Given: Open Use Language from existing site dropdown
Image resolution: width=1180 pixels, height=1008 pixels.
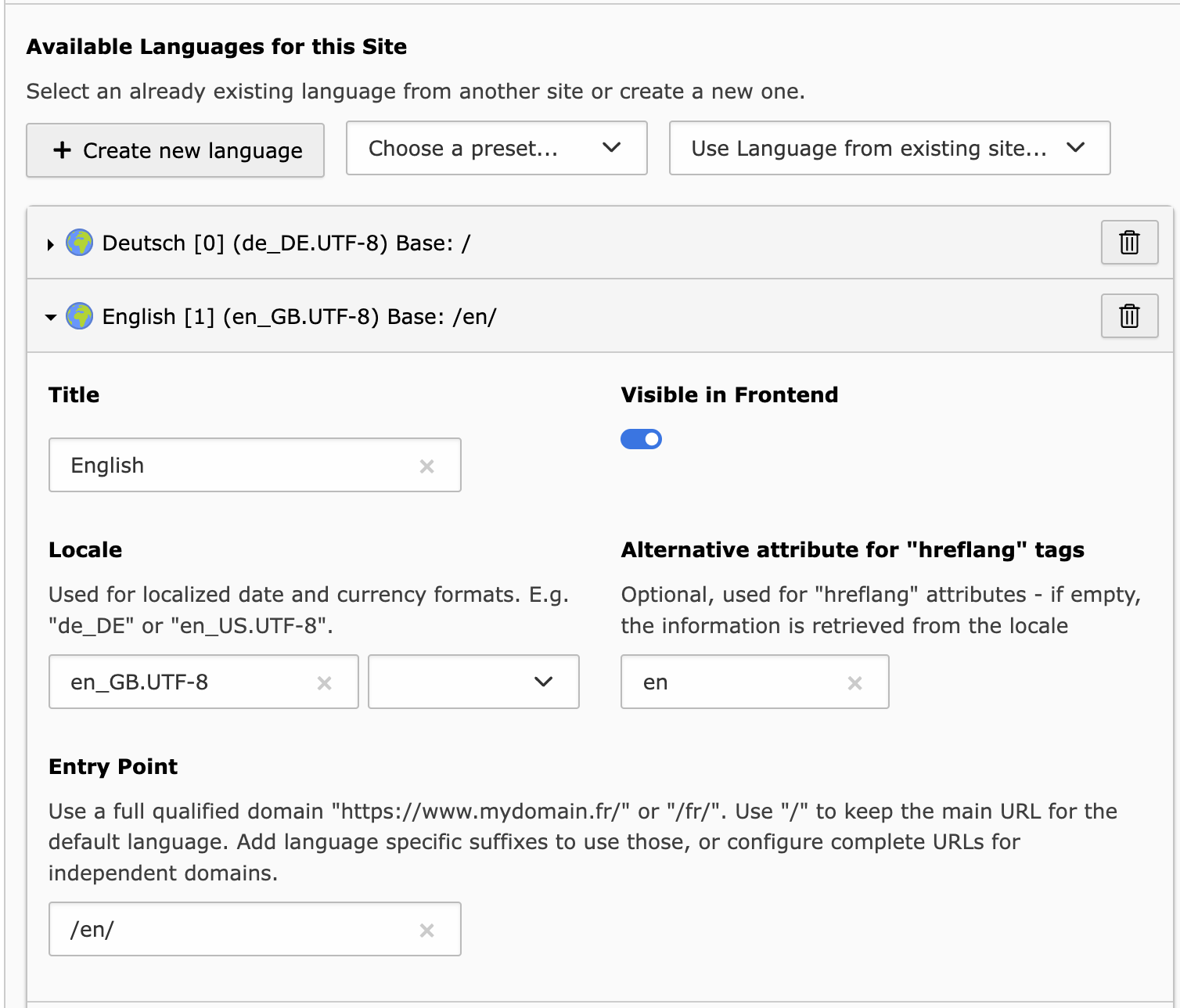Looking at the screenshot, I should [889, 148].
